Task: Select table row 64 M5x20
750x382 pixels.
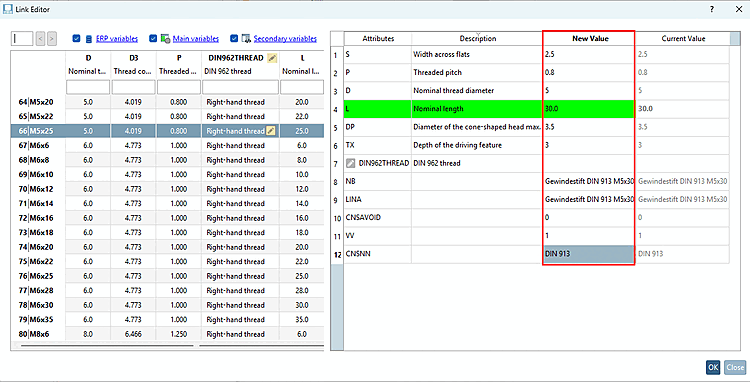Action: tap(167, 102)
